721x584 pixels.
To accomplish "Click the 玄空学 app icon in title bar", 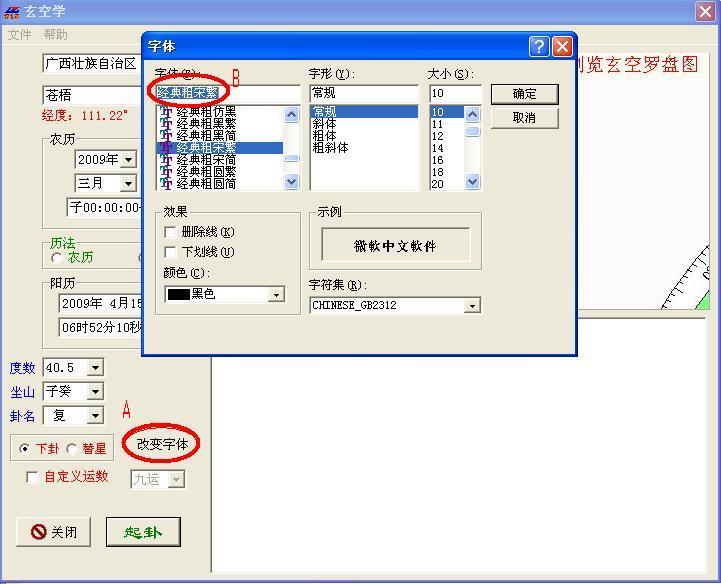I will coord(12,11).
